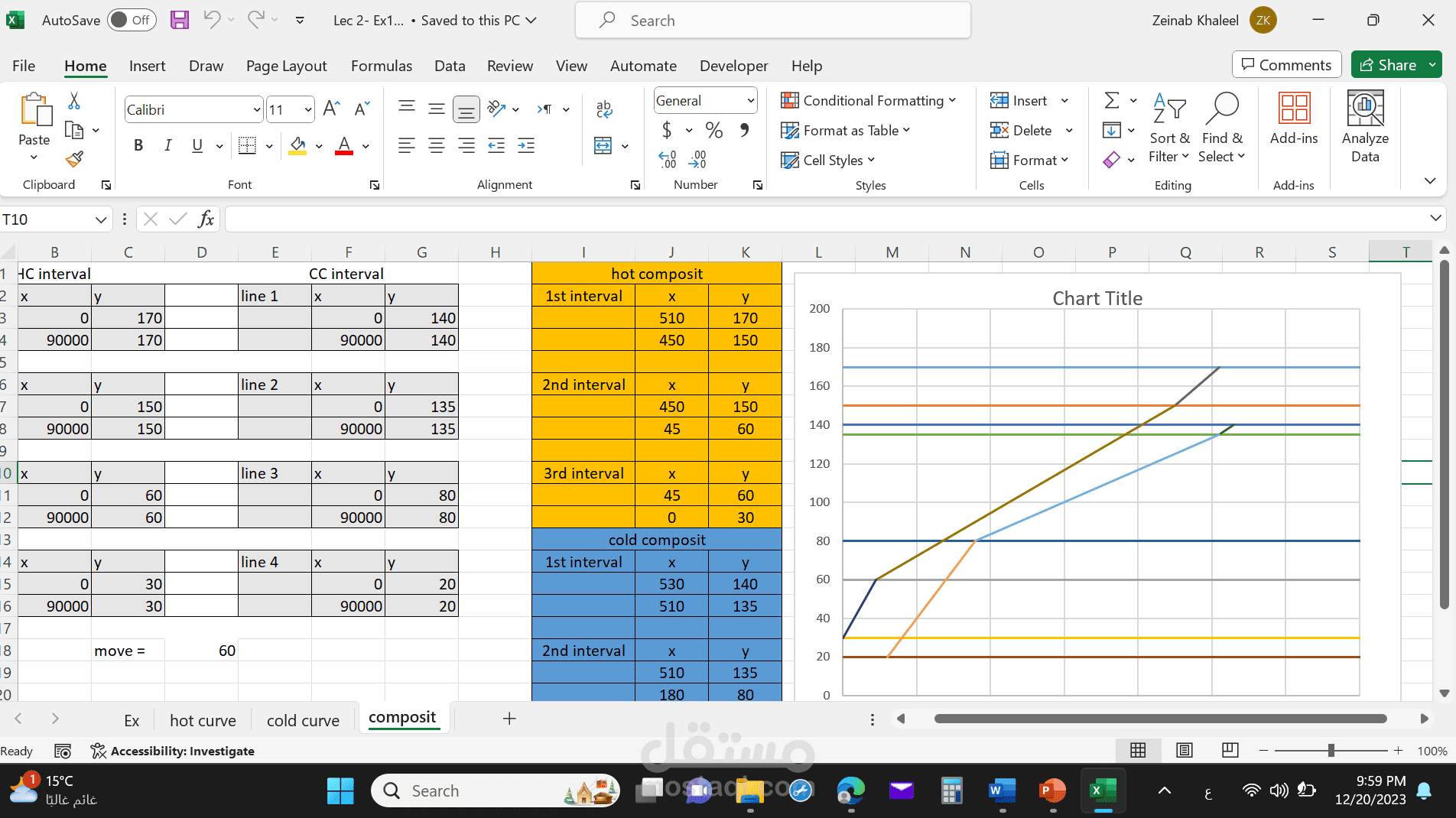Click the Save icon in title bar
This screenshot has height=818, width=1456.
[x=180, y=20]
